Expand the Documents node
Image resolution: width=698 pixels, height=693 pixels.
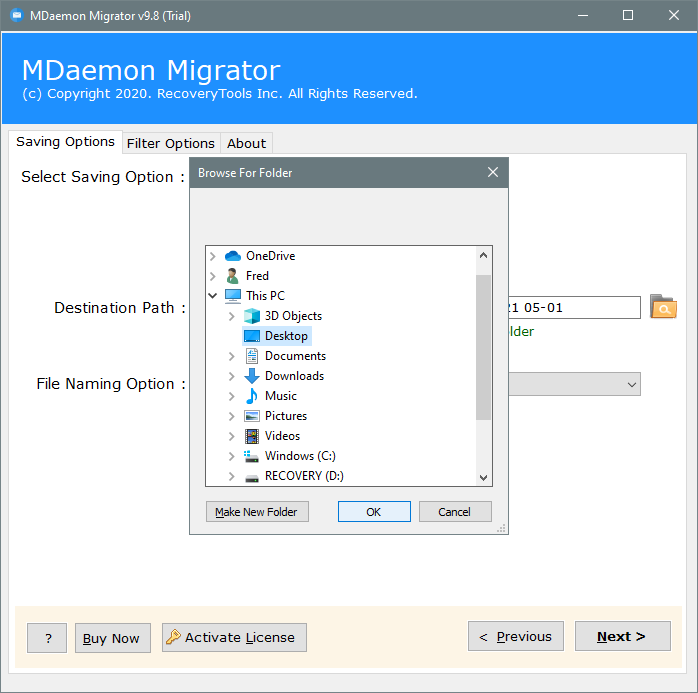click(x=231, y=356)
